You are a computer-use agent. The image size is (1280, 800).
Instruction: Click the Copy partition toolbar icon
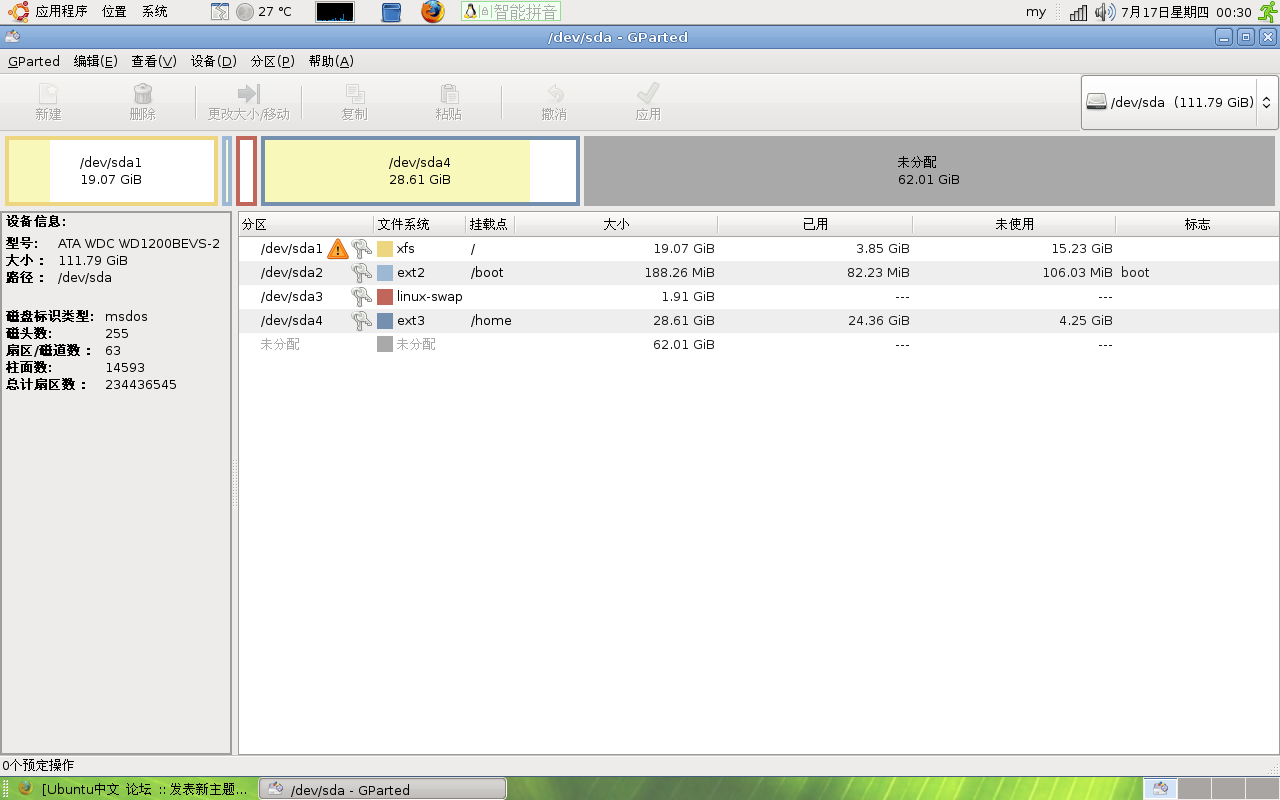pyautogui.click(x=354, y=93)
